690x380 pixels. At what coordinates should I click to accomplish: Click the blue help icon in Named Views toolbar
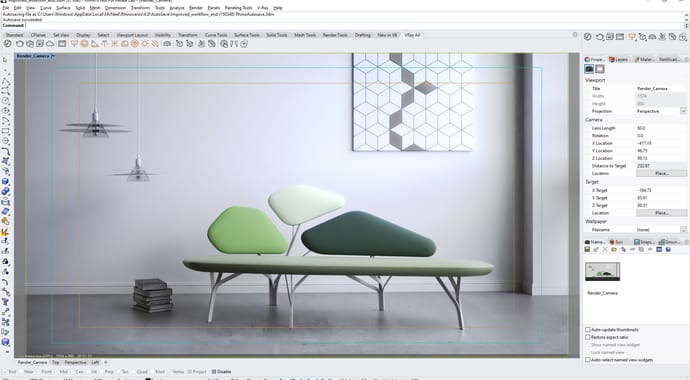tap(668, 249)
